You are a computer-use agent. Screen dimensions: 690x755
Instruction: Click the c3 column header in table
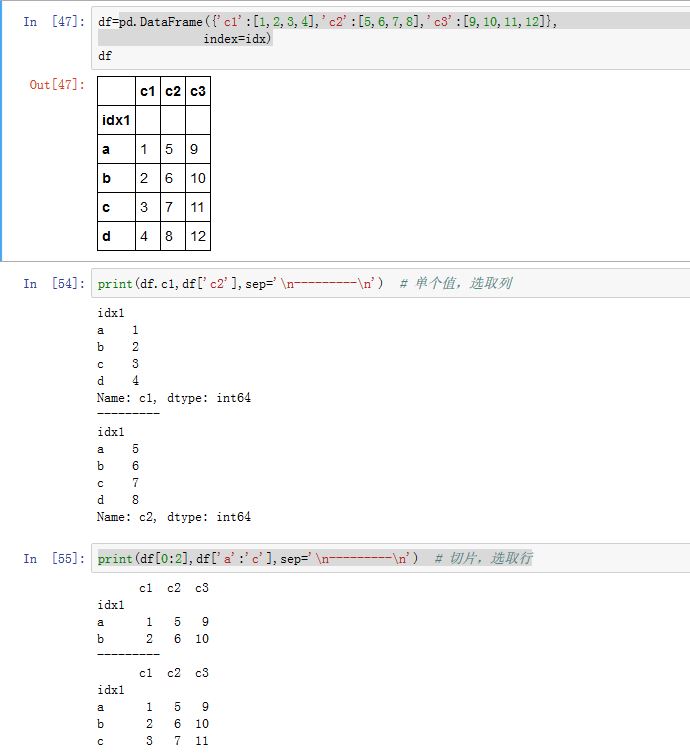click(197, 92)
